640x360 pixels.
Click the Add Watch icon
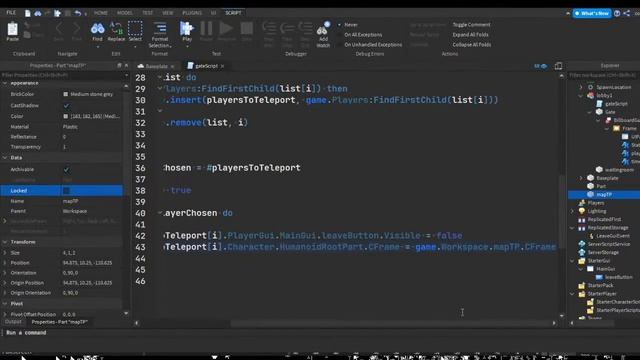click(x=323, y=28)
